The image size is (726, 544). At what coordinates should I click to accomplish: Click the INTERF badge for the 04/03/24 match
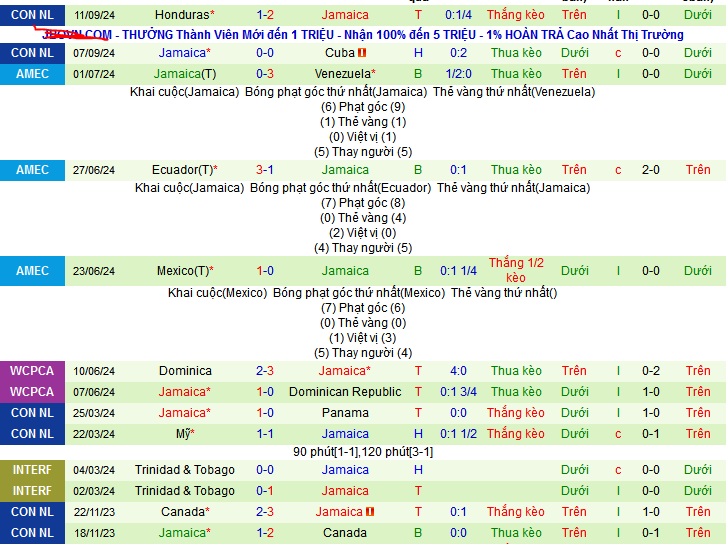click(32, 470)
